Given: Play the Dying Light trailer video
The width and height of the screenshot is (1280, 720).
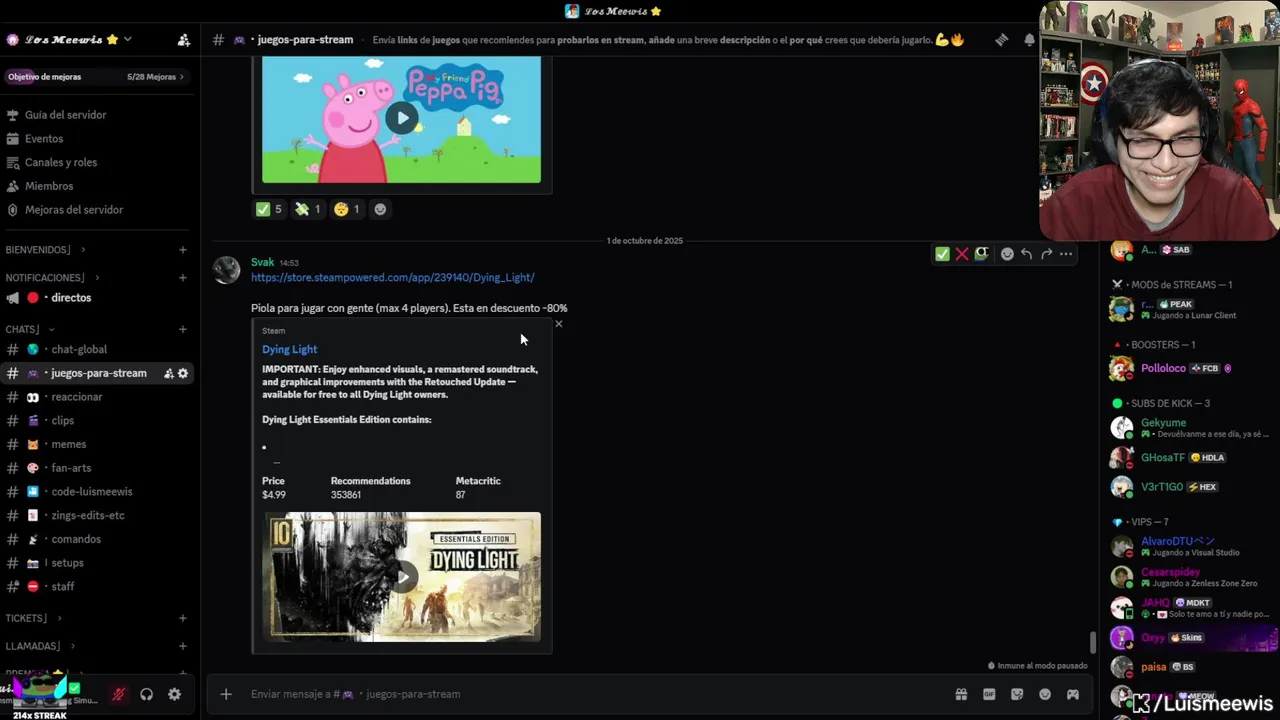Looking at the screenshot, I should (x=402, y=577).
